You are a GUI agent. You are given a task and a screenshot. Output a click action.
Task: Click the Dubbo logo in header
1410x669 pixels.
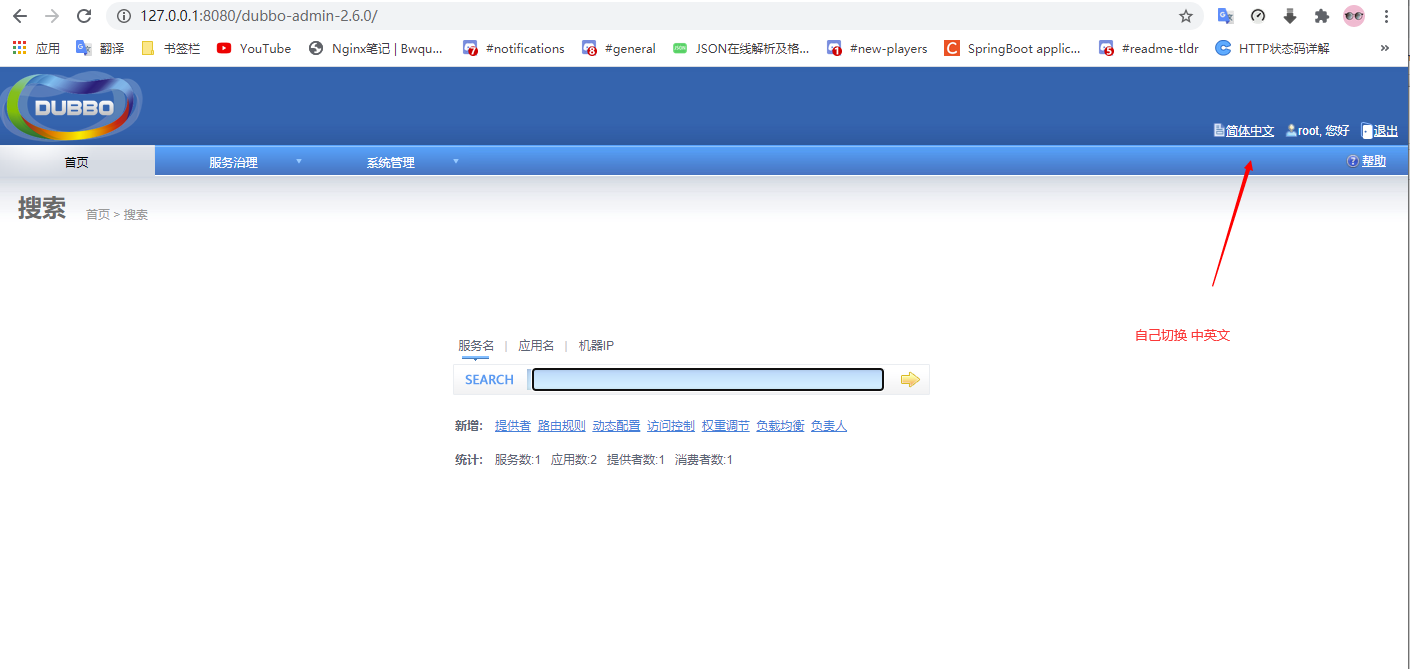[73, 107]
